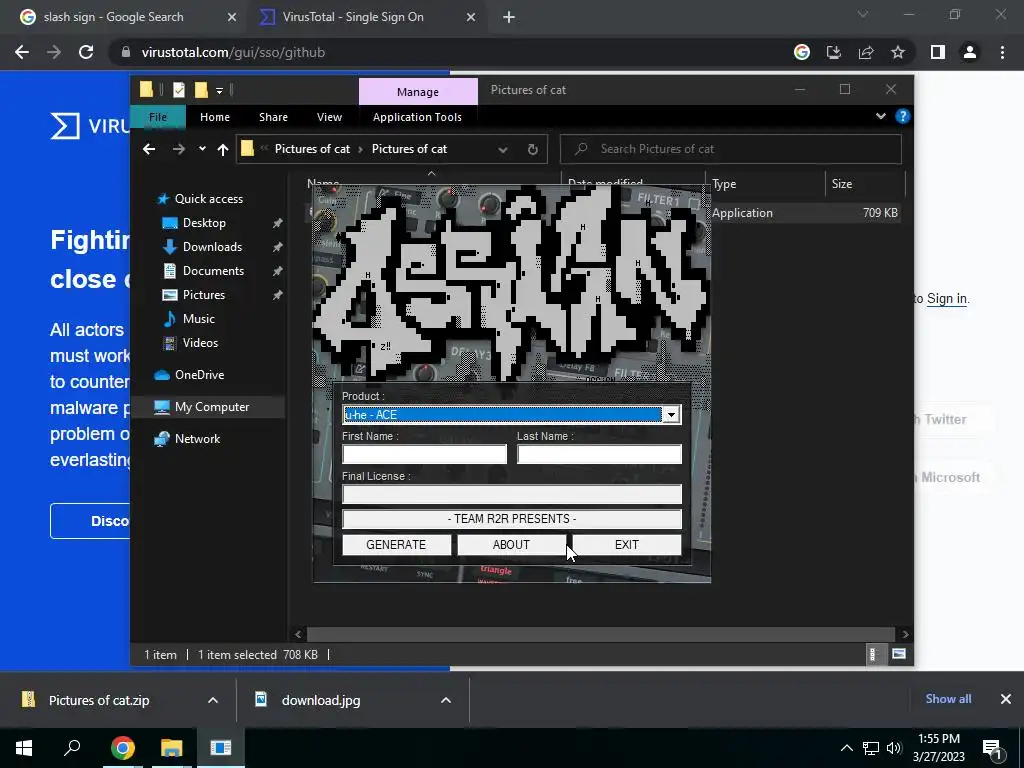
Task: Open File menu in Explorer
Action: (158, 117)
